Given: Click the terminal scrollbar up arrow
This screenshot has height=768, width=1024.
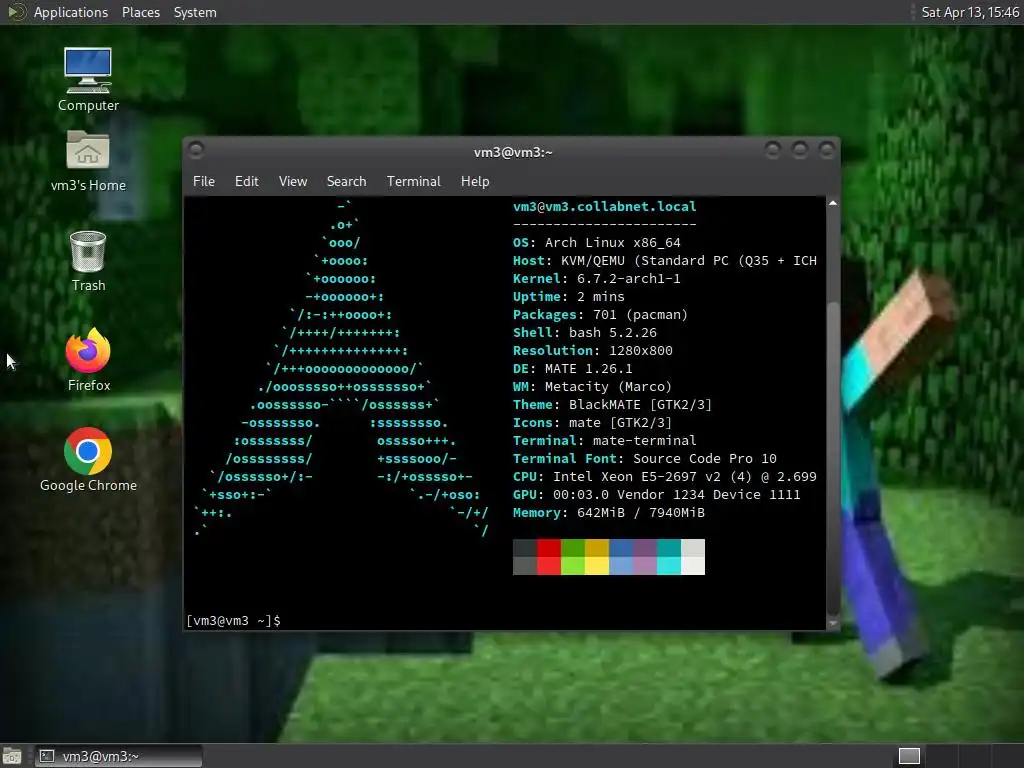Looking at the screenshot, I should [x=833, y=204].
